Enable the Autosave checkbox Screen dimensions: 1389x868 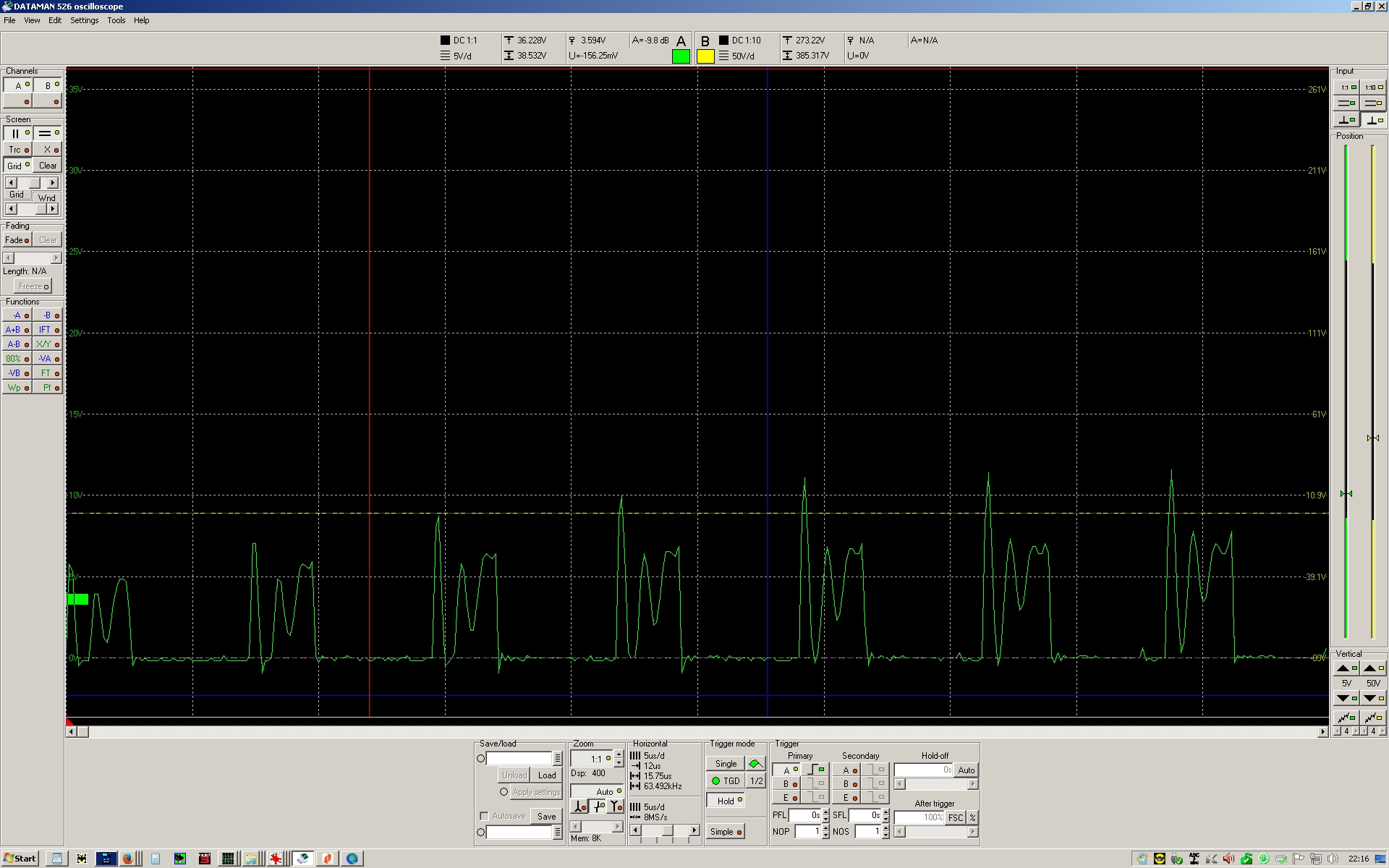[484, 816]
